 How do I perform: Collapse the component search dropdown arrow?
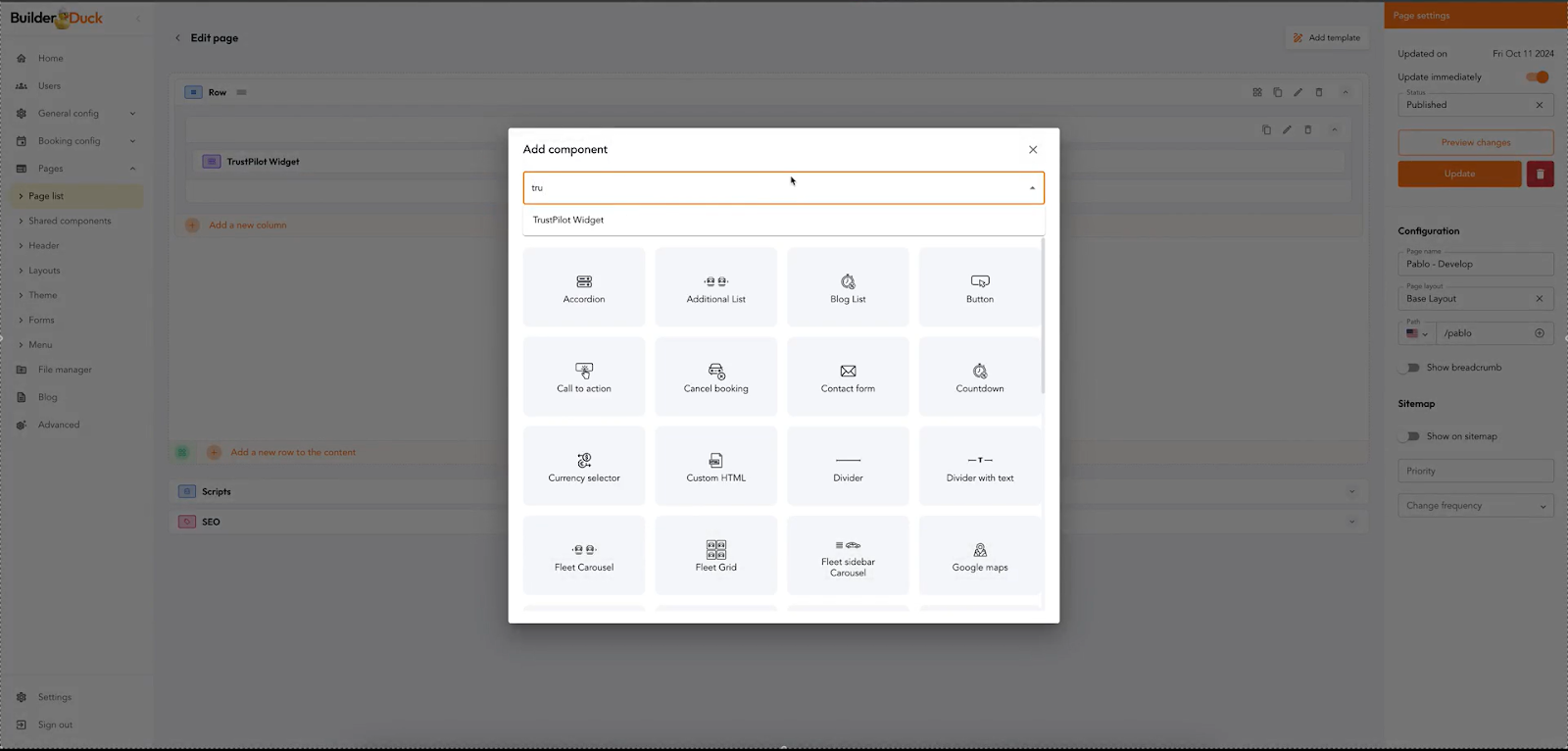click(1032, 188)
